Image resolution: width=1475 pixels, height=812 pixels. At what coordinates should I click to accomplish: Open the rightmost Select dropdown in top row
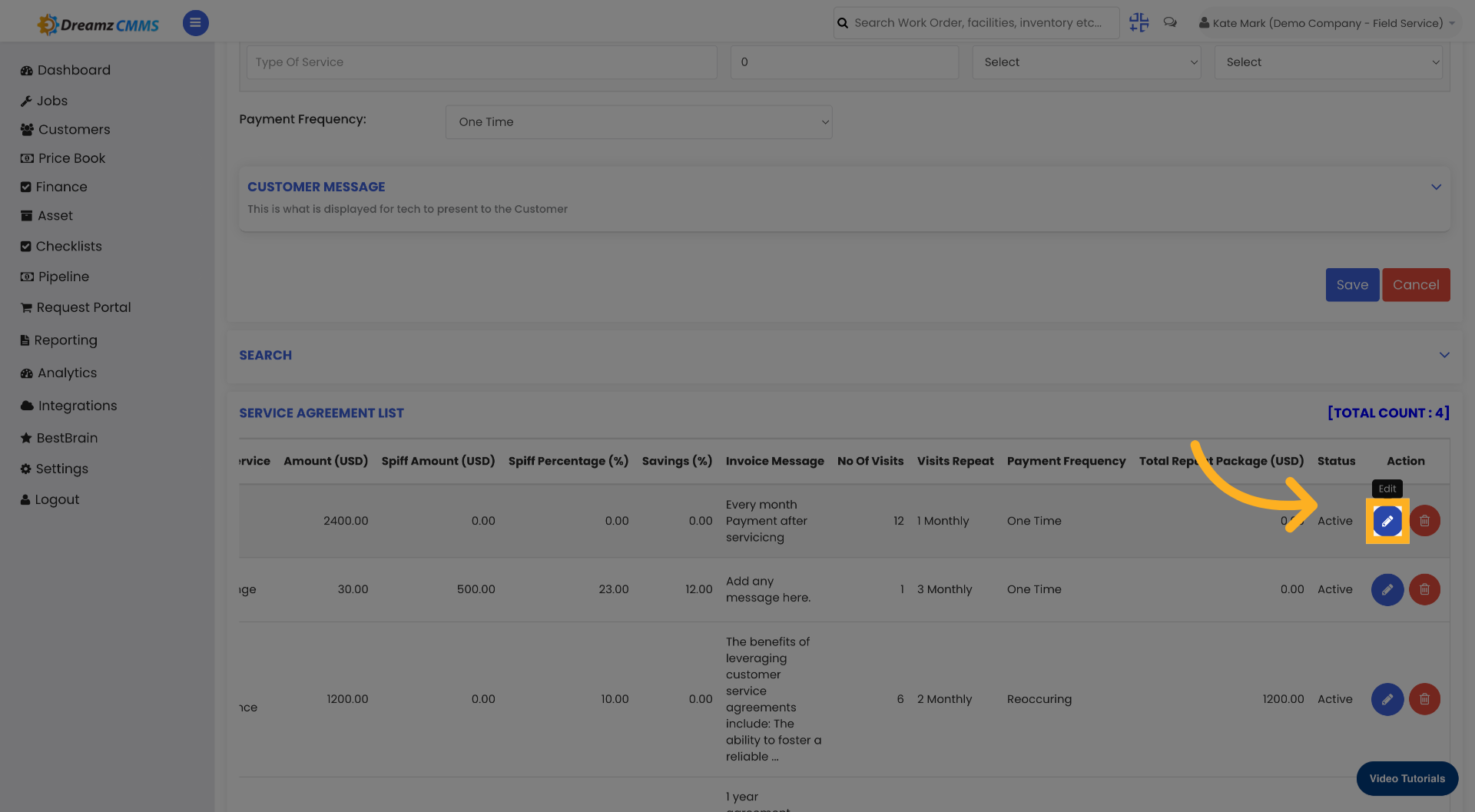click(1328, 62)
